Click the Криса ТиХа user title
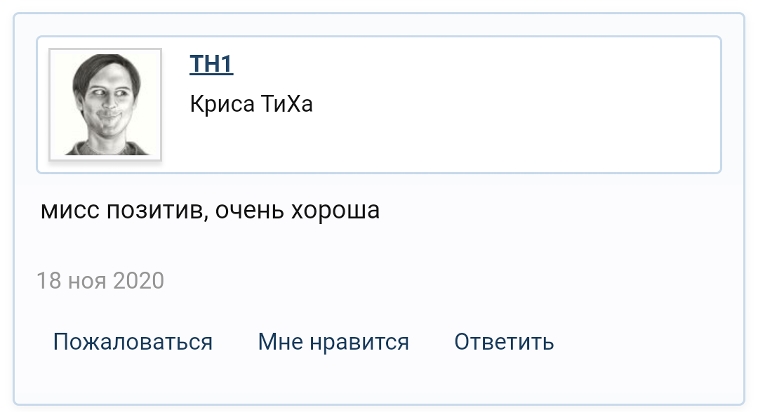This screenshot has height=412, width=758. [251, 104]
